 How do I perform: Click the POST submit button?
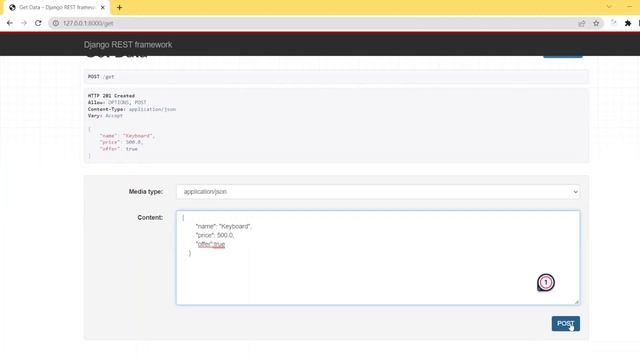[565, 323]
